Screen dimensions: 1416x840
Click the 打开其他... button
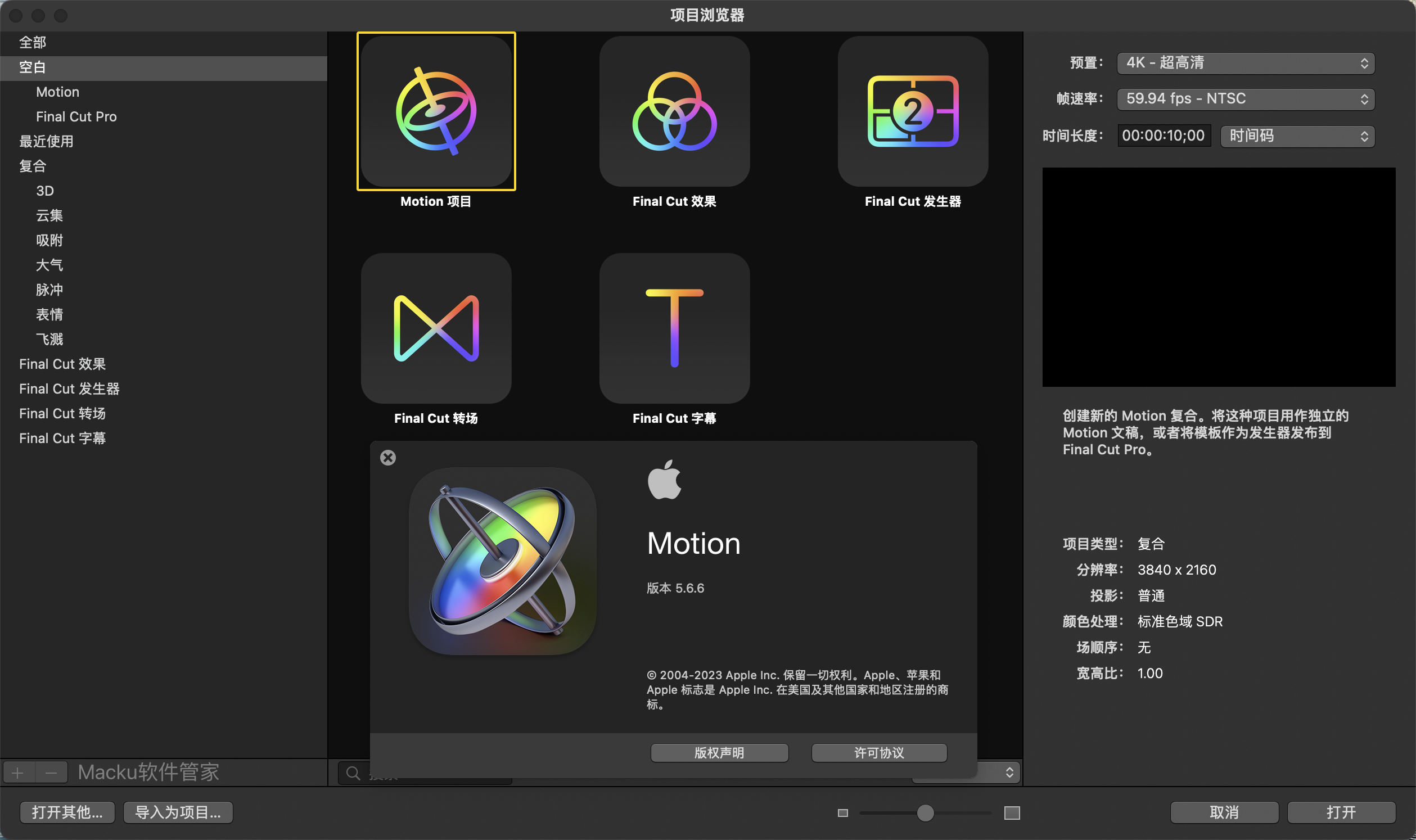(67, 813)
